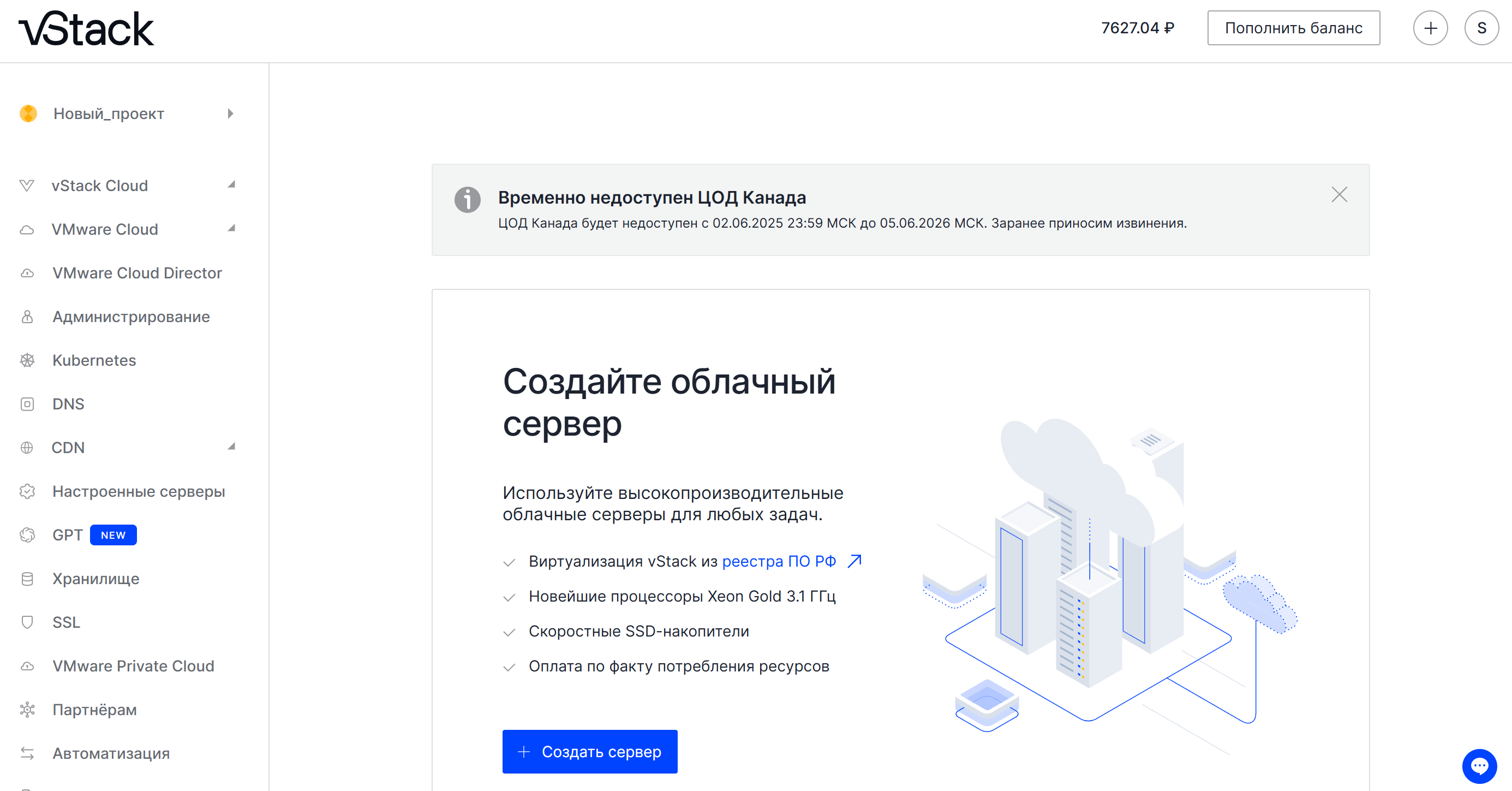The height and width of the screenshot is (791, 1512).
Task: Open the реестра ПО РФ link
Action: point(780,561)
